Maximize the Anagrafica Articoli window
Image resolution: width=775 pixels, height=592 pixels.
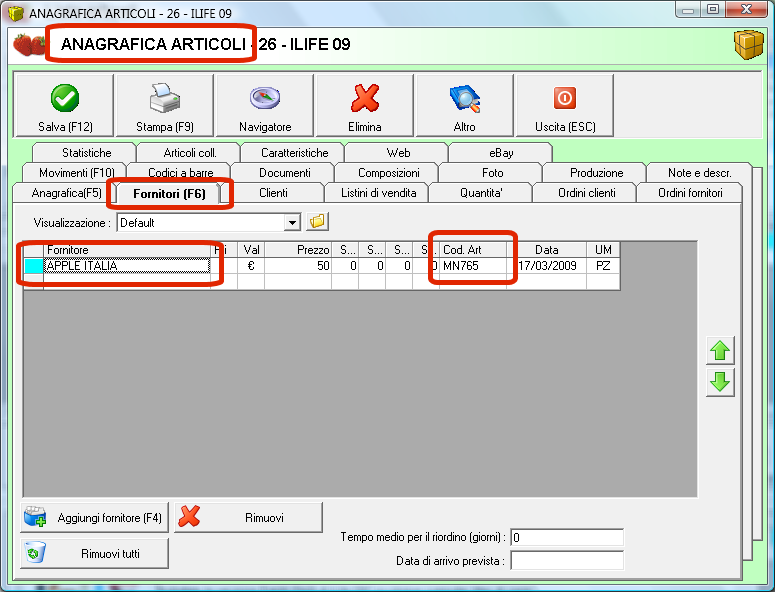click(x=712, y=9)
